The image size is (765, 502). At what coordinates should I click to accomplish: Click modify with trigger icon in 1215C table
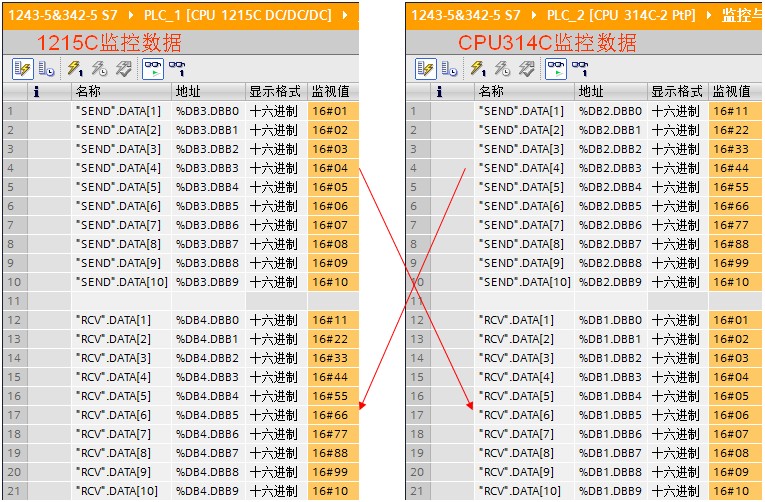tap(100, 69)
